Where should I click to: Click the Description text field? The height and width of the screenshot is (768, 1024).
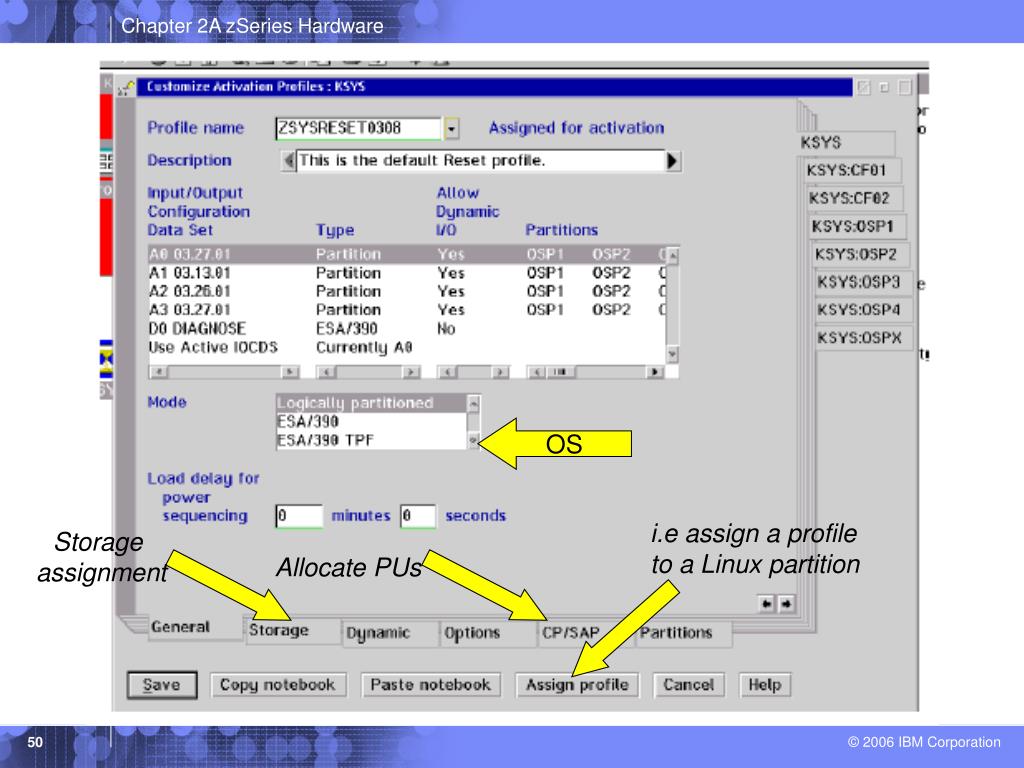pyautogui.click(x=481, y=161)
